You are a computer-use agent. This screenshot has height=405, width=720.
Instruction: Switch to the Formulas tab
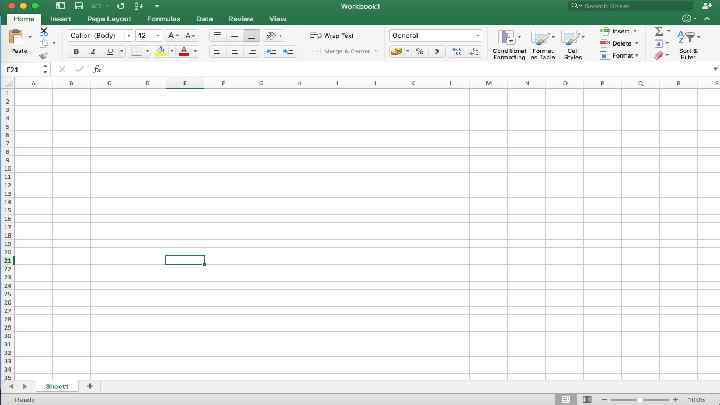[x=163, y=19]
